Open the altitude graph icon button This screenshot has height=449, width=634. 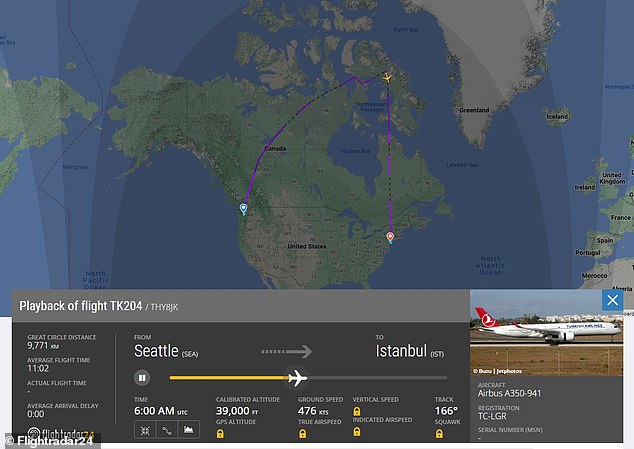click(189, 429)
